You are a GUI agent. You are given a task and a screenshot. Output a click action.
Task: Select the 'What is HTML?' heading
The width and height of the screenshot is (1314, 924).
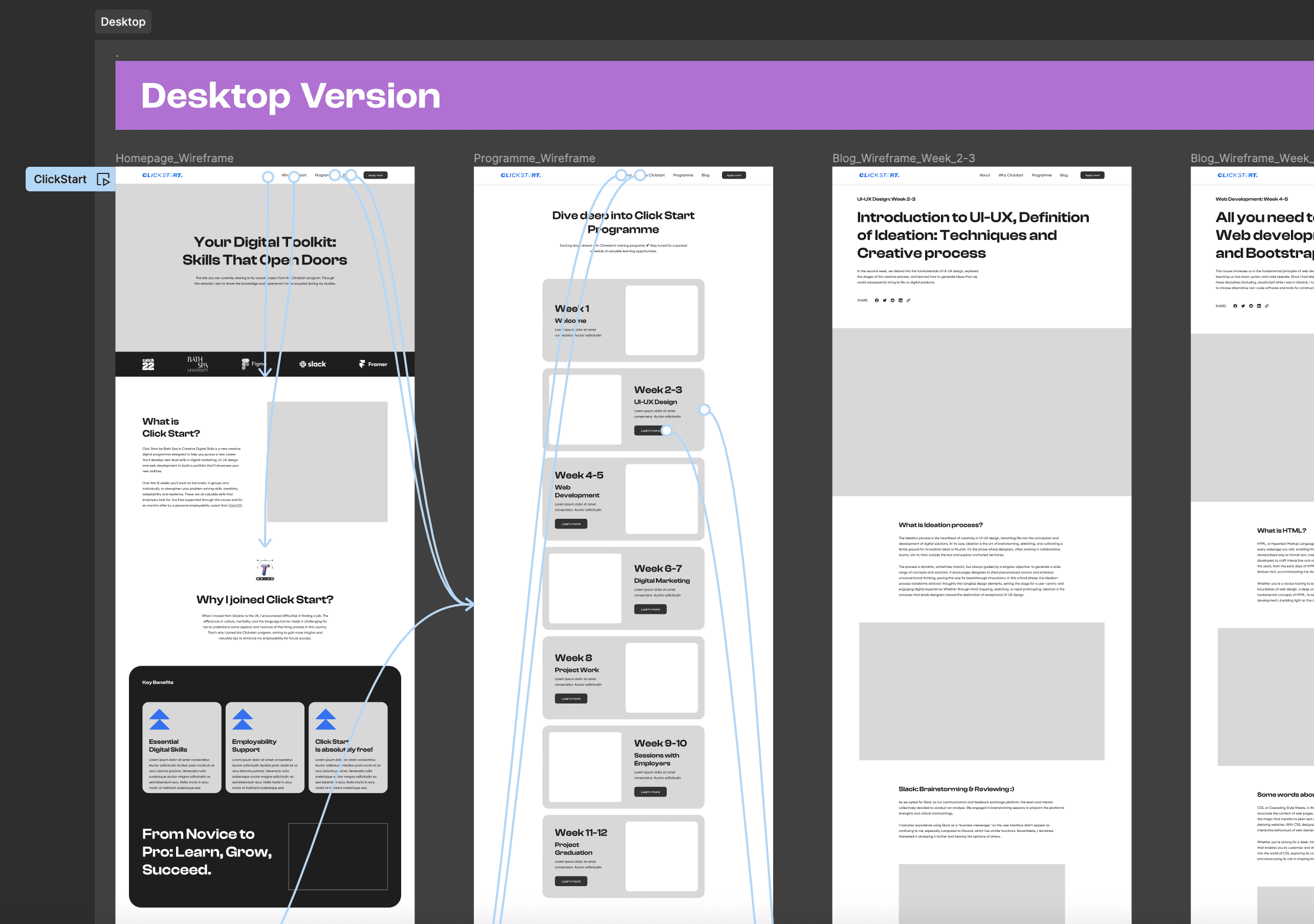pos(1281,531)
